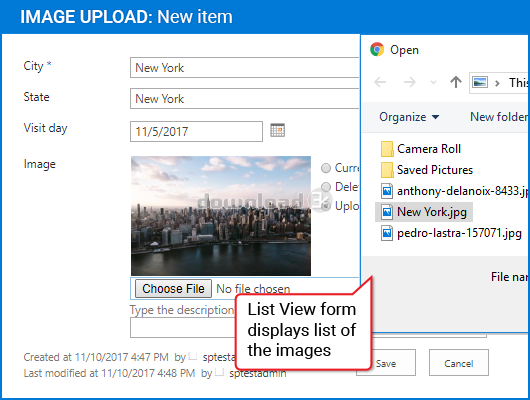Viewport: 530px width, 400px height.
Task: Expand the address bar path chevron
Action: pos(497,83)
